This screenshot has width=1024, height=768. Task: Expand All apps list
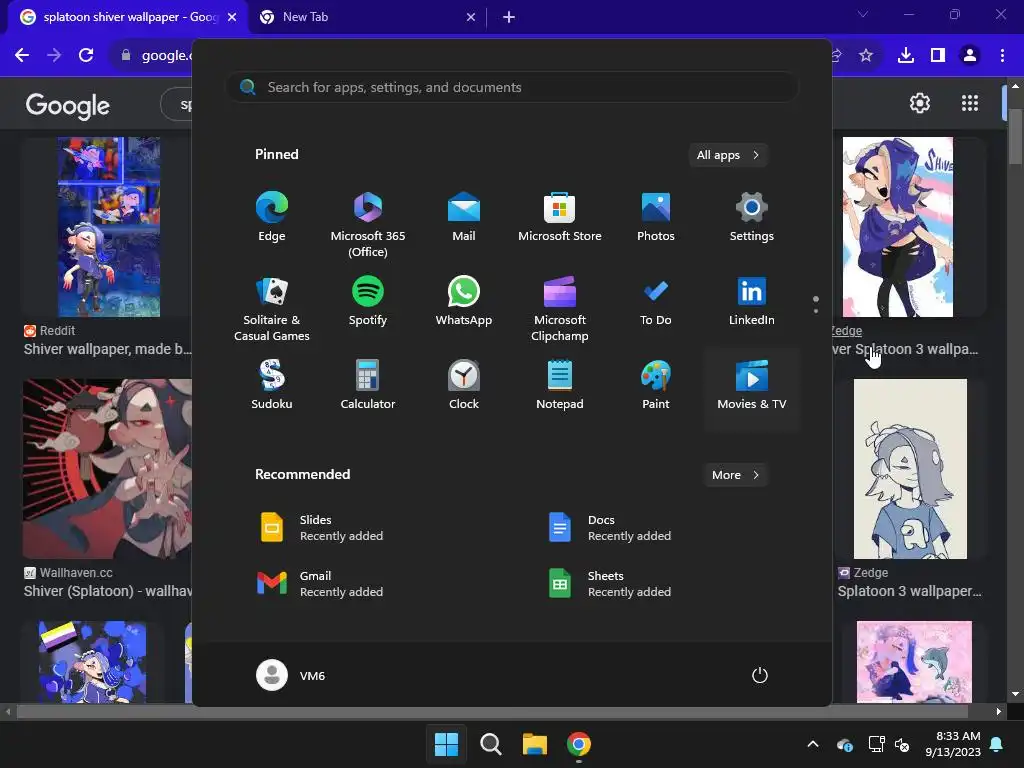click(728, 155)
